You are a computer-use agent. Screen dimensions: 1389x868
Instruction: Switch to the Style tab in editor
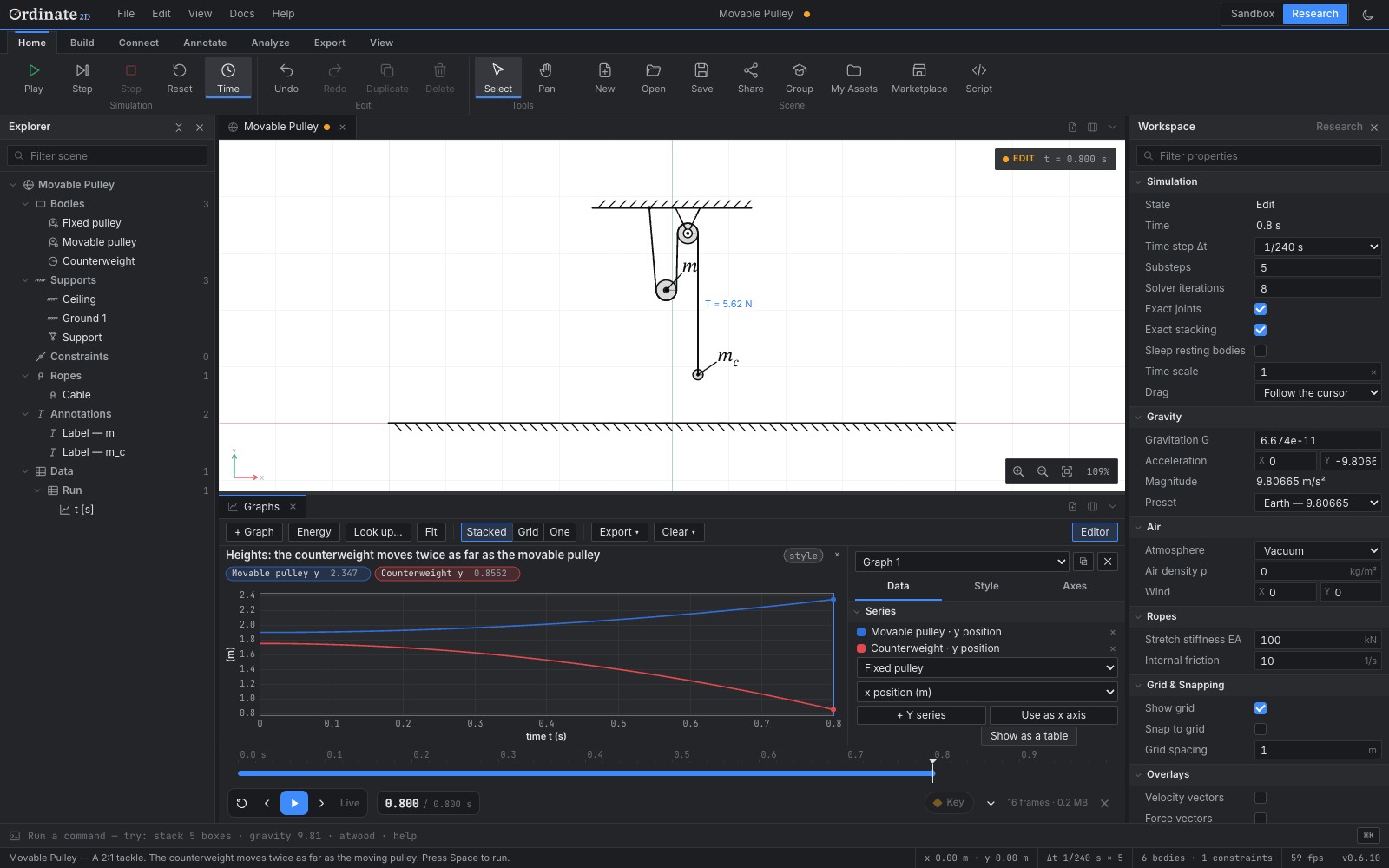coord(986,586)
